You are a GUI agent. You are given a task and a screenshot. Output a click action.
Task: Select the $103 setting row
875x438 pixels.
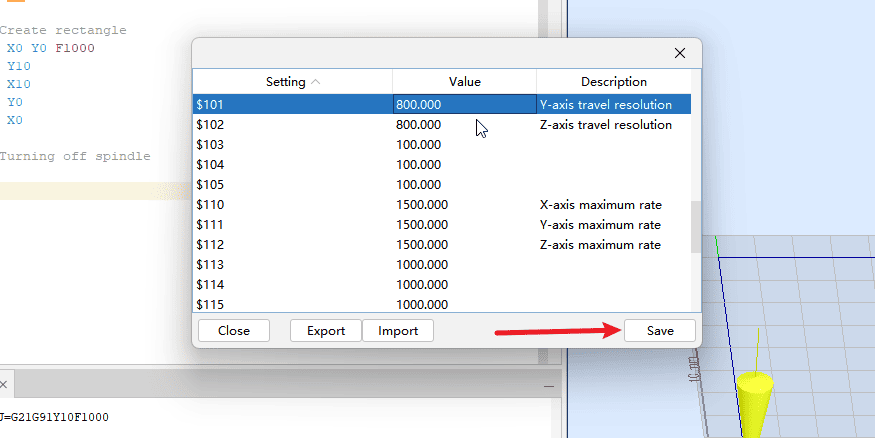pyautogui.click(x=290, y=145)
